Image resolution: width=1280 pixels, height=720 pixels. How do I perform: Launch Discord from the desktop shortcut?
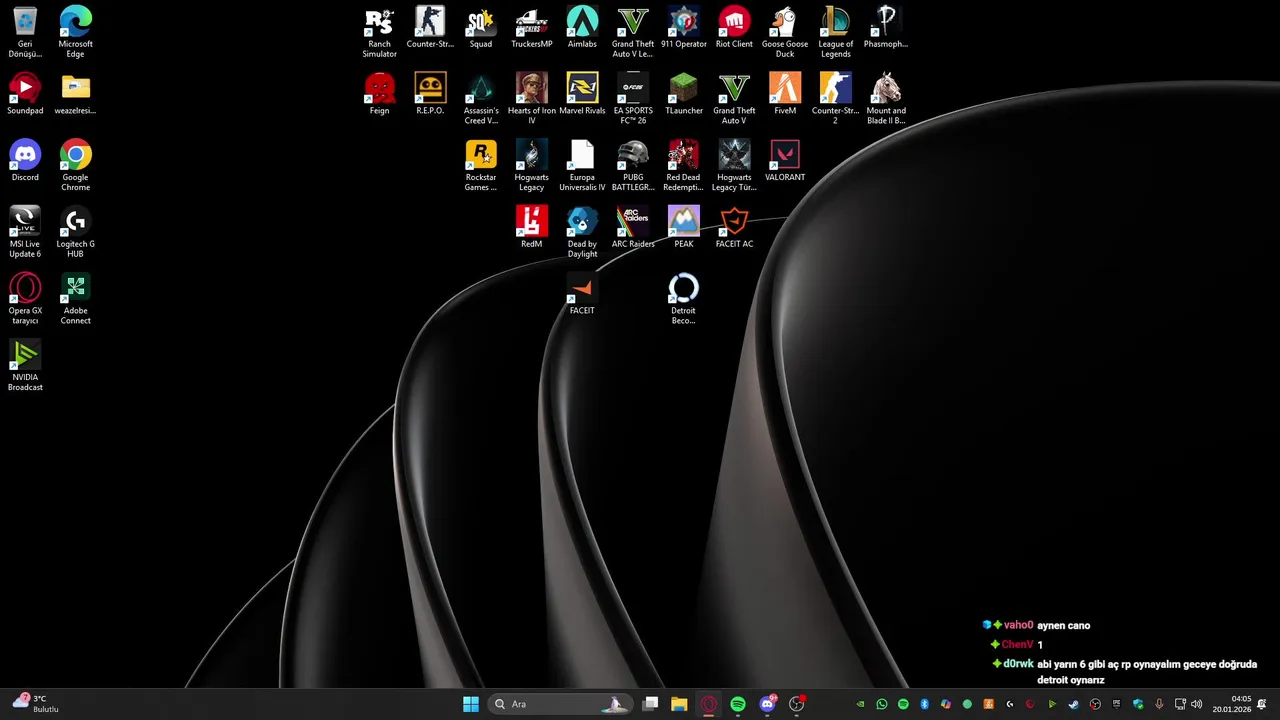[x=25, y=161]
